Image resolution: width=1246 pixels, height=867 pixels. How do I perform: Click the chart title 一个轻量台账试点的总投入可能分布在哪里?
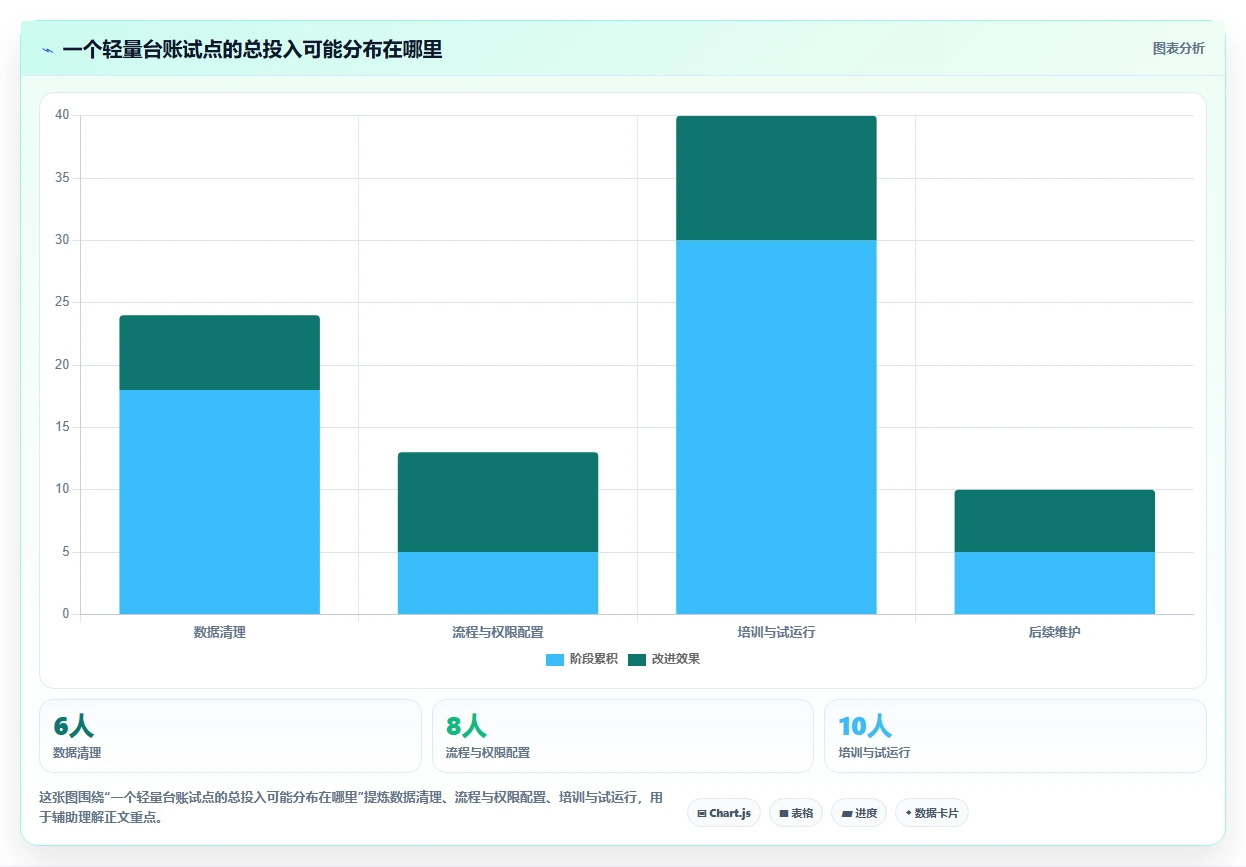pos(252,49)
